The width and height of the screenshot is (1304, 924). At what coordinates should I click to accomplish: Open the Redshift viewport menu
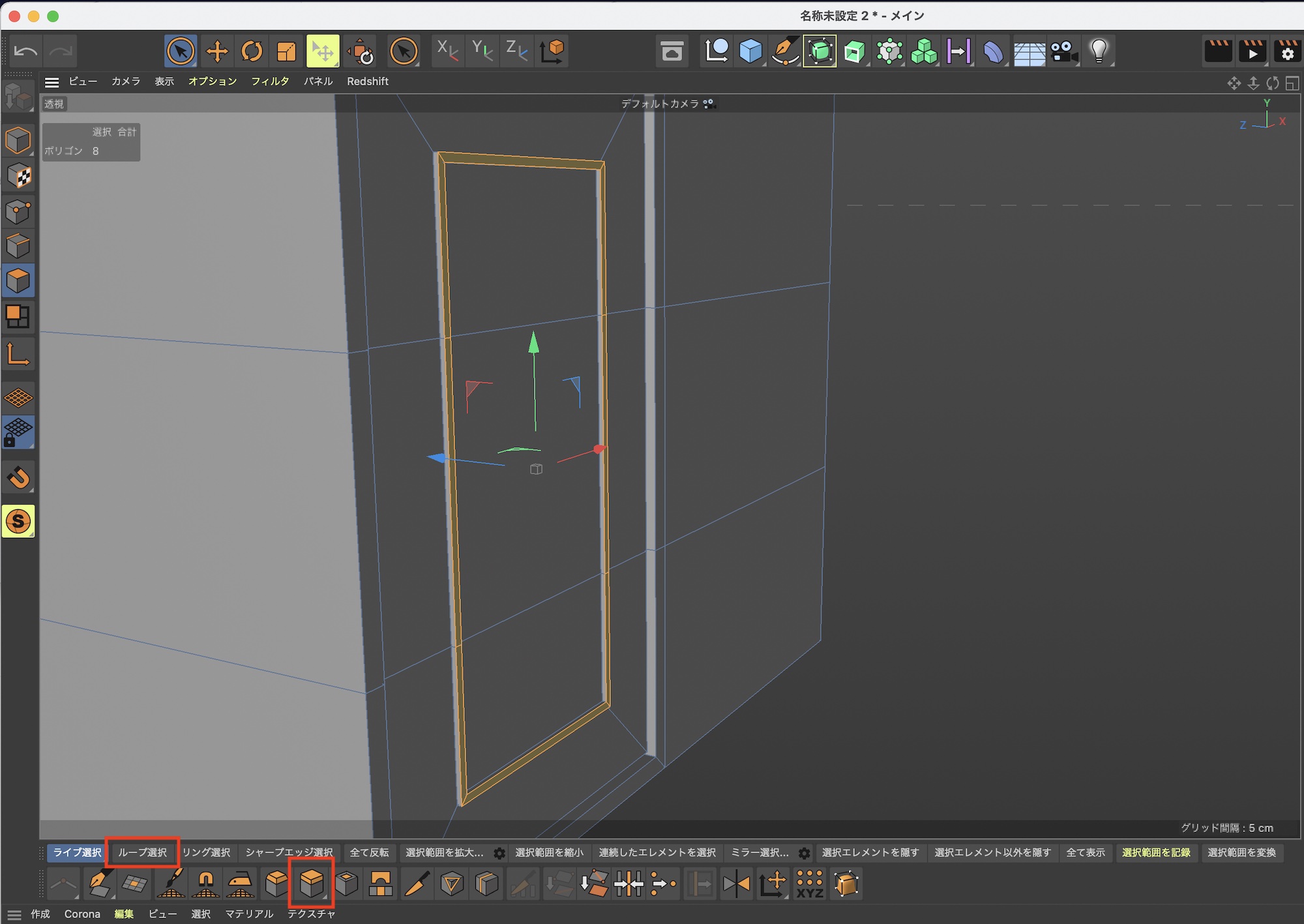[368, 82]
